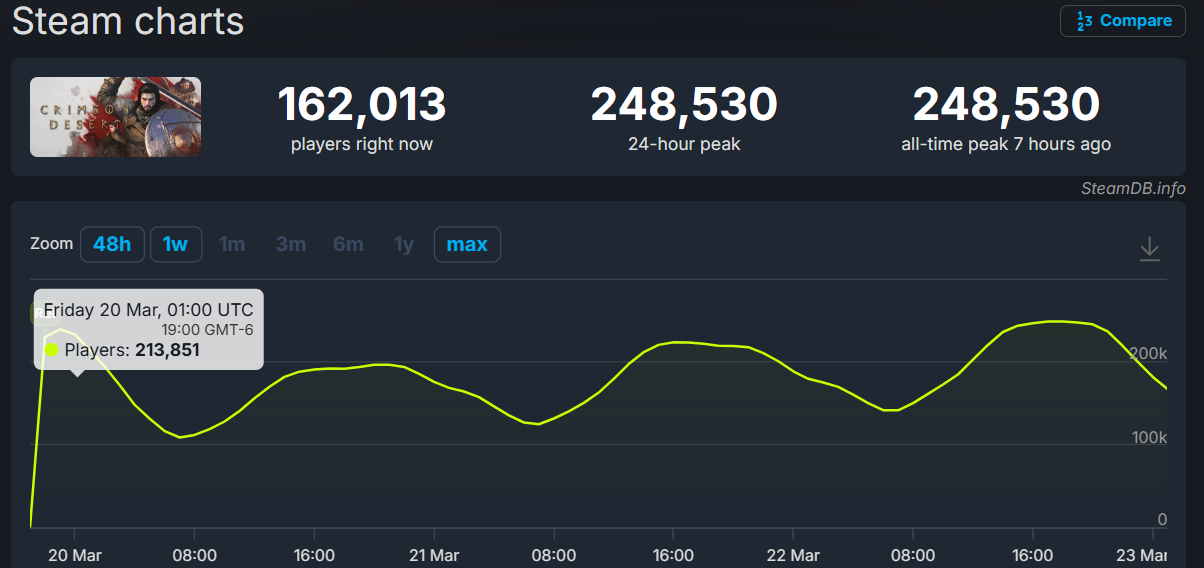Select the 3m zoom range
The width and height of the screenshot is (1204, 568).
pos(291,244)
